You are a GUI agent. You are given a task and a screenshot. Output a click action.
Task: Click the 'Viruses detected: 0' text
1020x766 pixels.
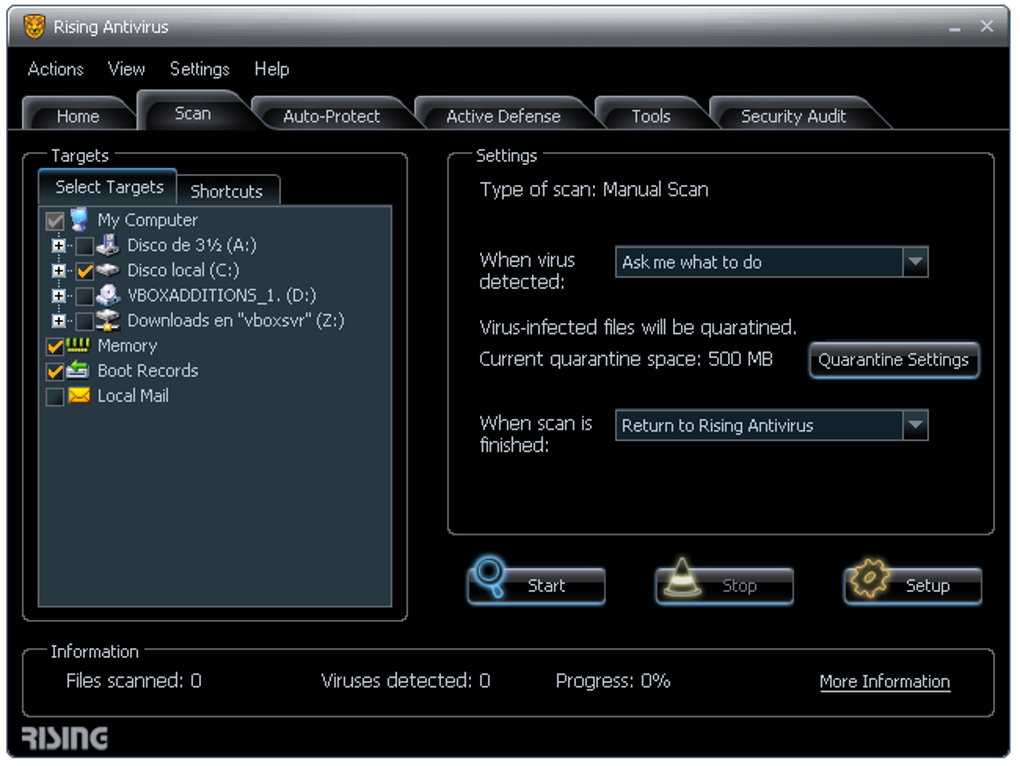tap(405, 680)
